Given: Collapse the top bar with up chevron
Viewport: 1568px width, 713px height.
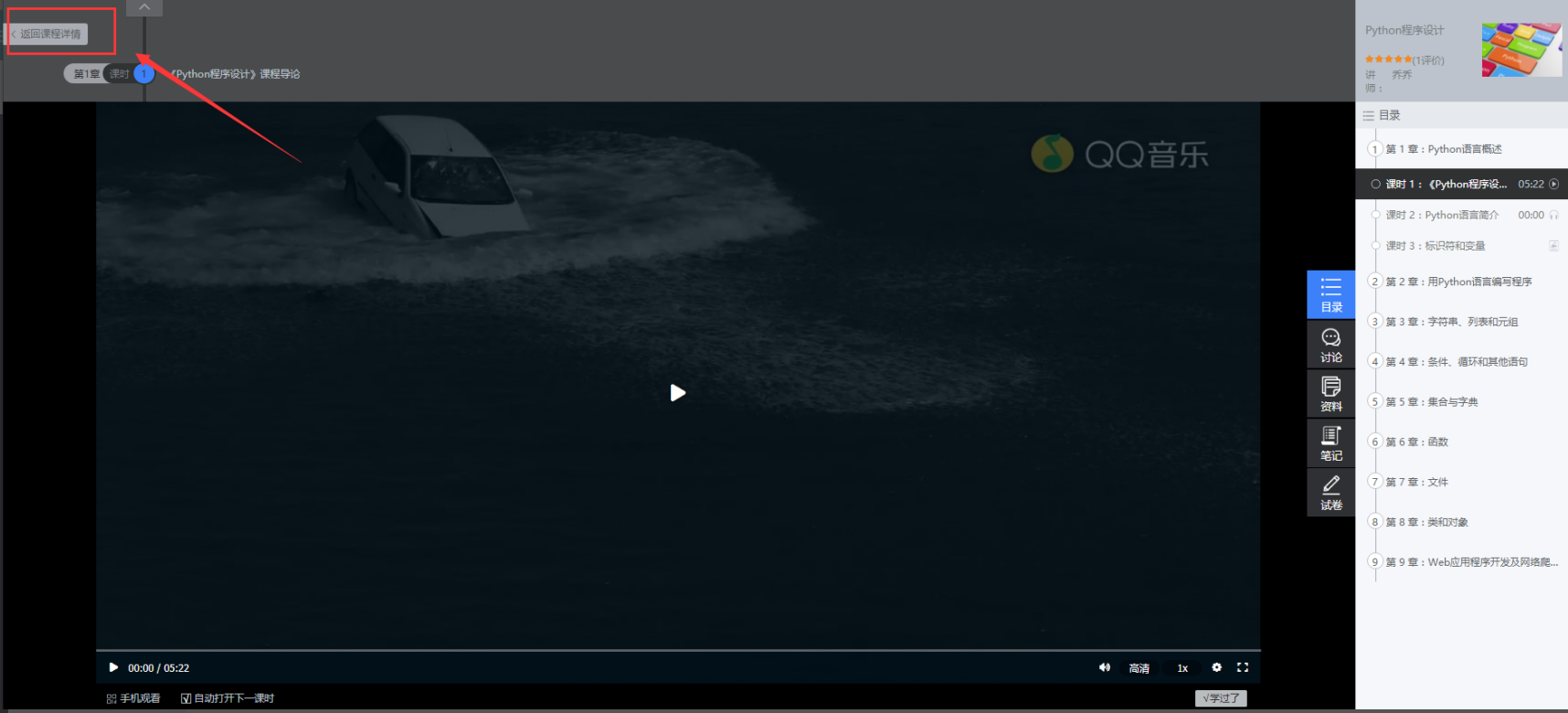Looking at the screenshot, I should pos(144,7).
